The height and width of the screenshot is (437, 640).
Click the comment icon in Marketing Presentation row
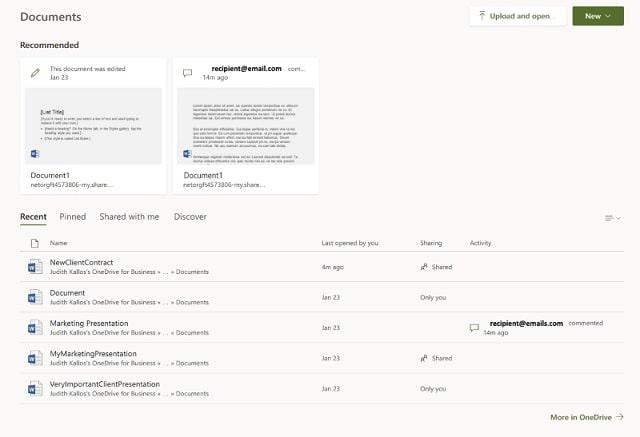click(475, 328)
